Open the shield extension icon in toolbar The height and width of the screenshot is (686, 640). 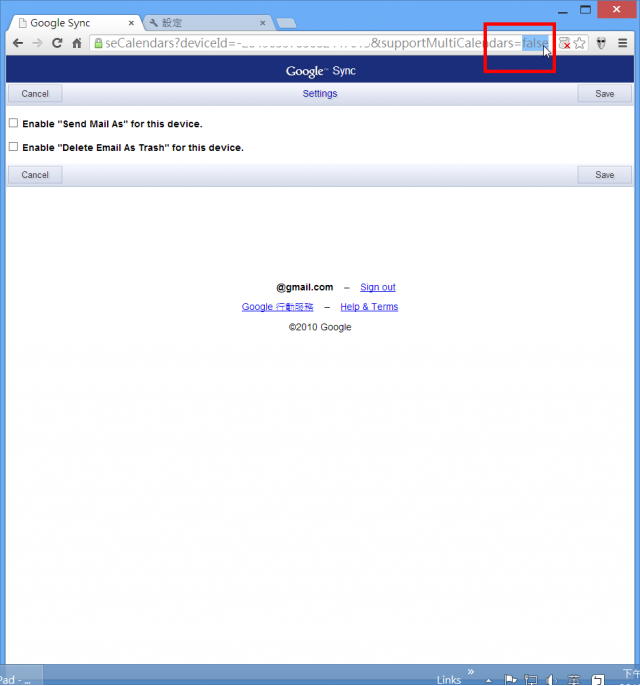601,43
